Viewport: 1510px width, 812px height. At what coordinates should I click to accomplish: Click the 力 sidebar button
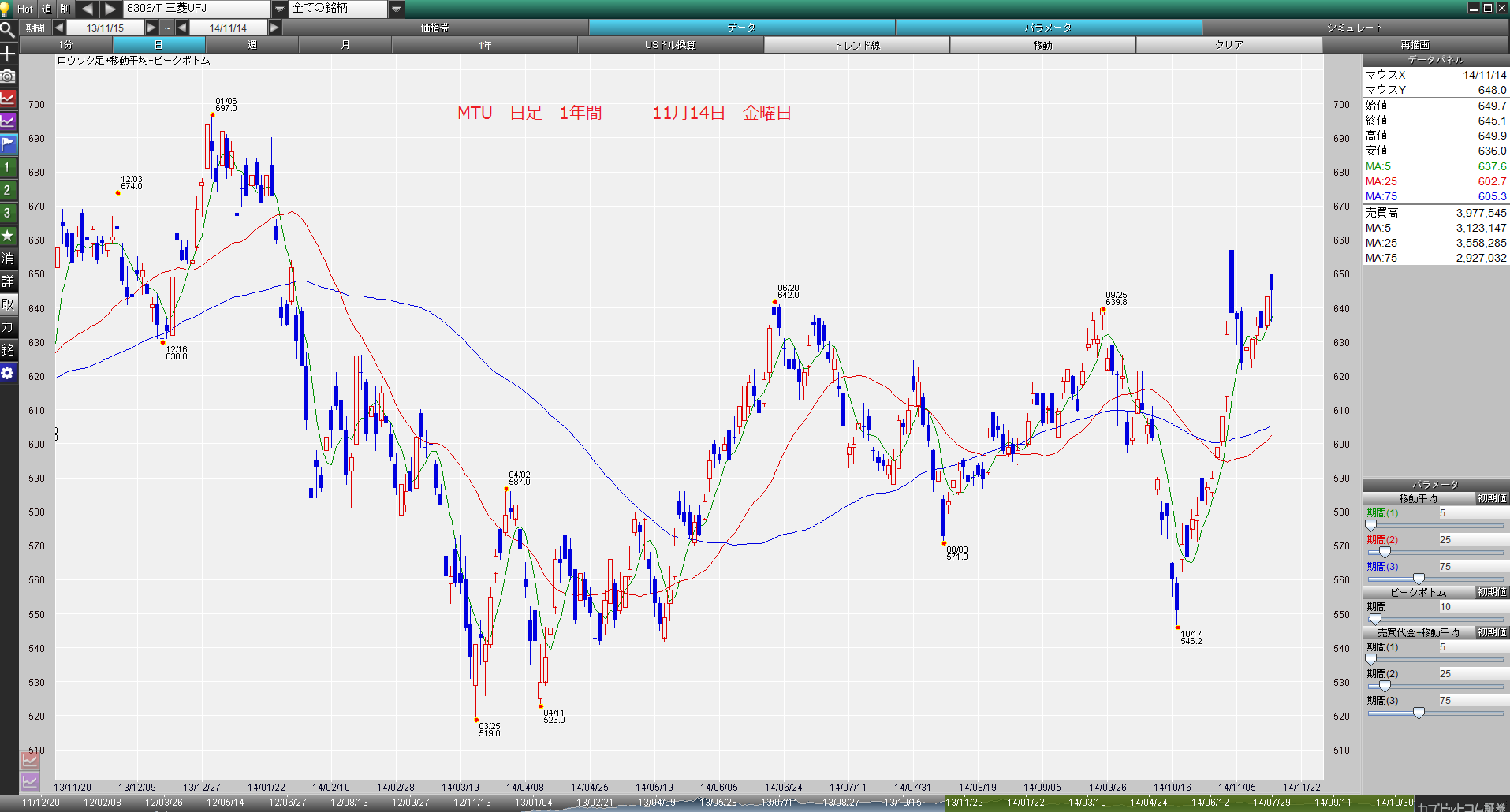pos(8,327)
